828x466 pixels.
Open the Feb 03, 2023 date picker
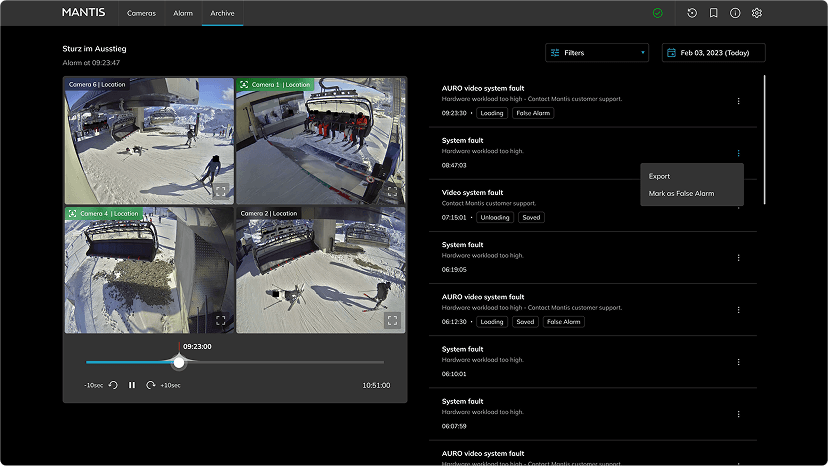713,53
